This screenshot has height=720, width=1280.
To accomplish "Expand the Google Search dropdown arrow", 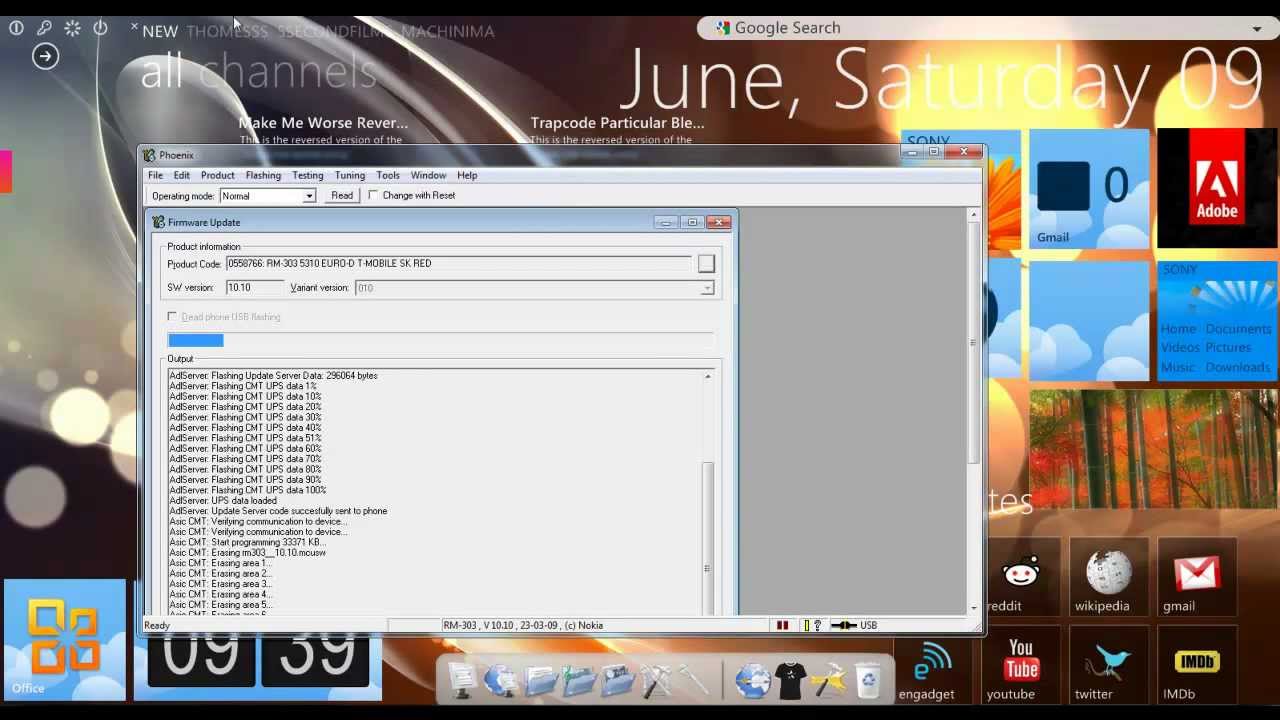I will click(x=1257, y=29).
